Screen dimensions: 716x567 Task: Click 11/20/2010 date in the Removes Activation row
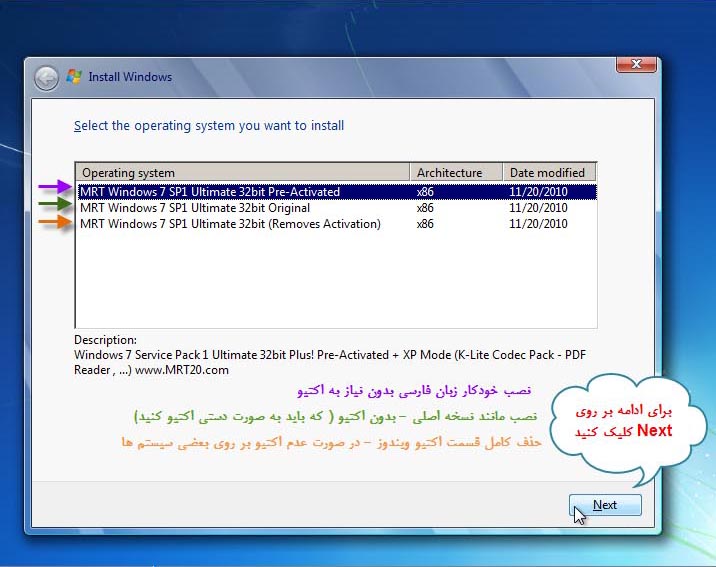coord(538,224)
